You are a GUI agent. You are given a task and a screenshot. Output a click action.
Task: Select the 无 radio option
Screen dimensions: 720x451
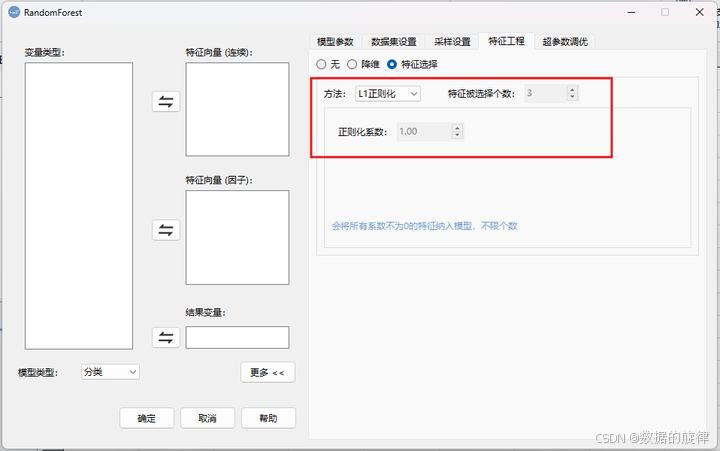click(x=321, y=64)
